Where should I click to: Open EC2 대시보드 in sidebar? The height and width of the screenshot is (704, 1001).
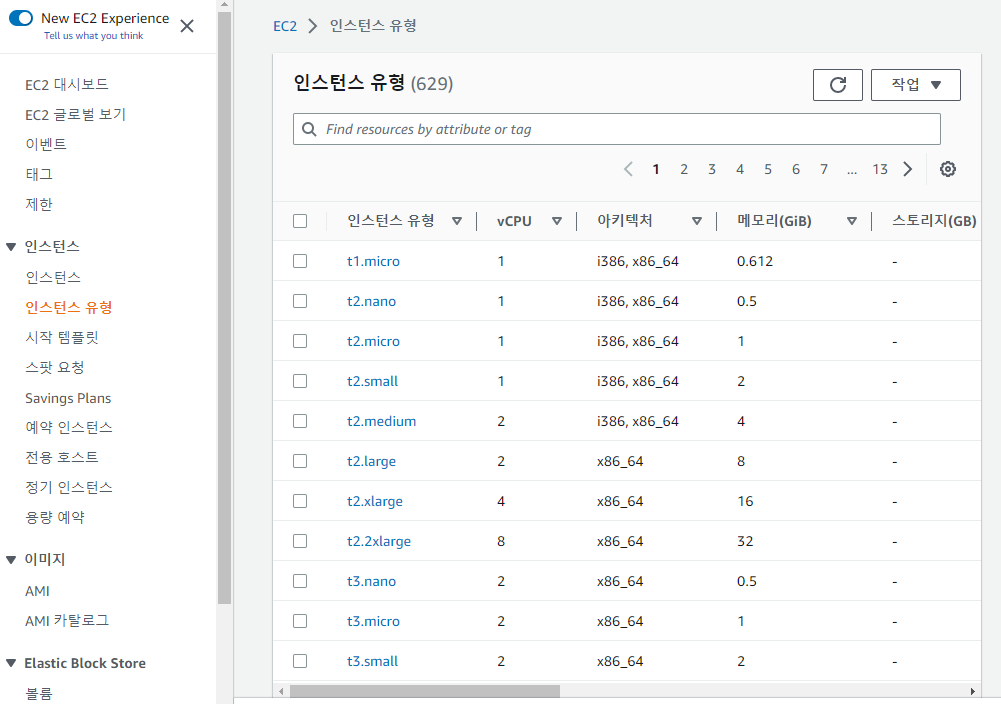67,85
